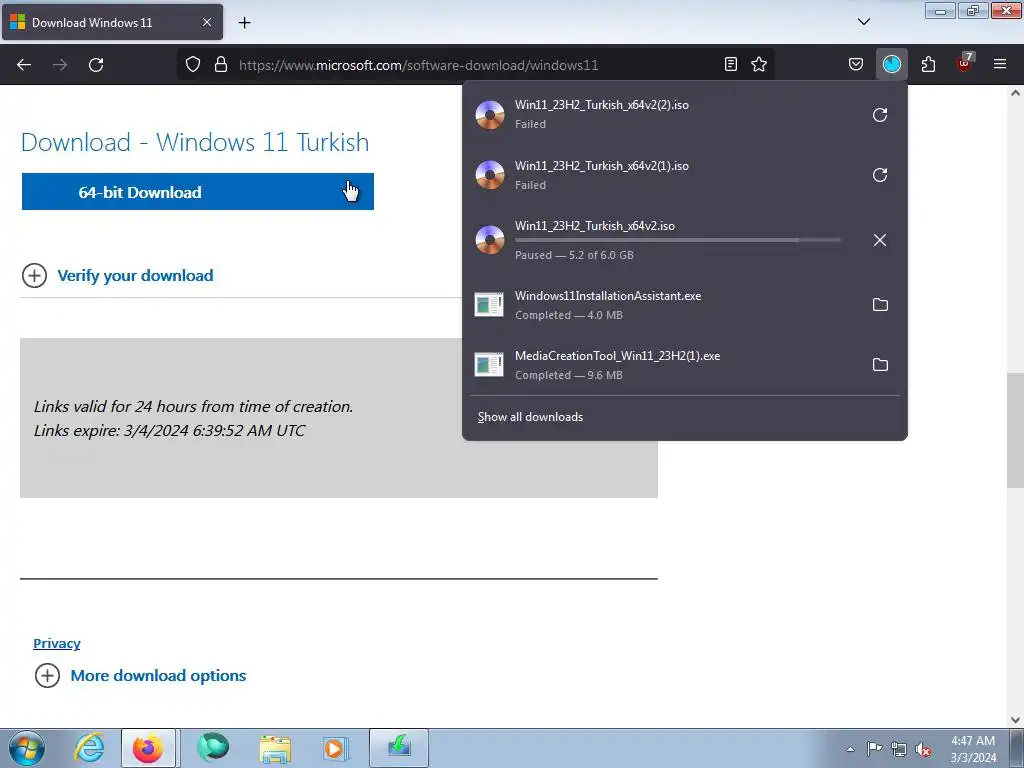
Task: Bookmark this page with the star icon
Action: tap(759, 64)
